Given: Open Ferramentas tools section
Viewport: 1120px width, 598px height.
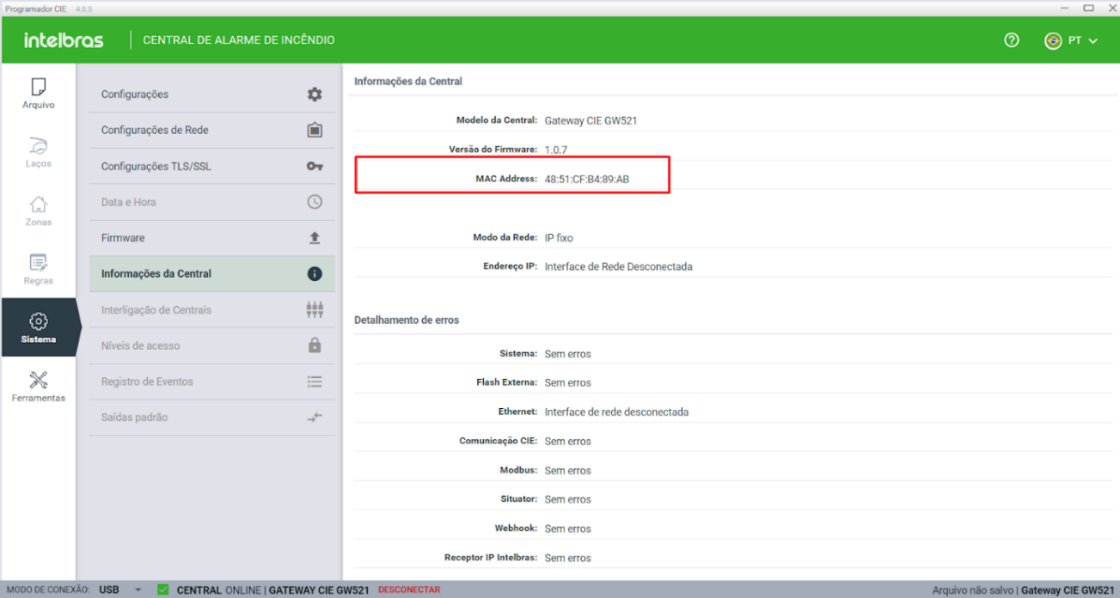Looking at the screenshot, I should [x=38, y=385].
